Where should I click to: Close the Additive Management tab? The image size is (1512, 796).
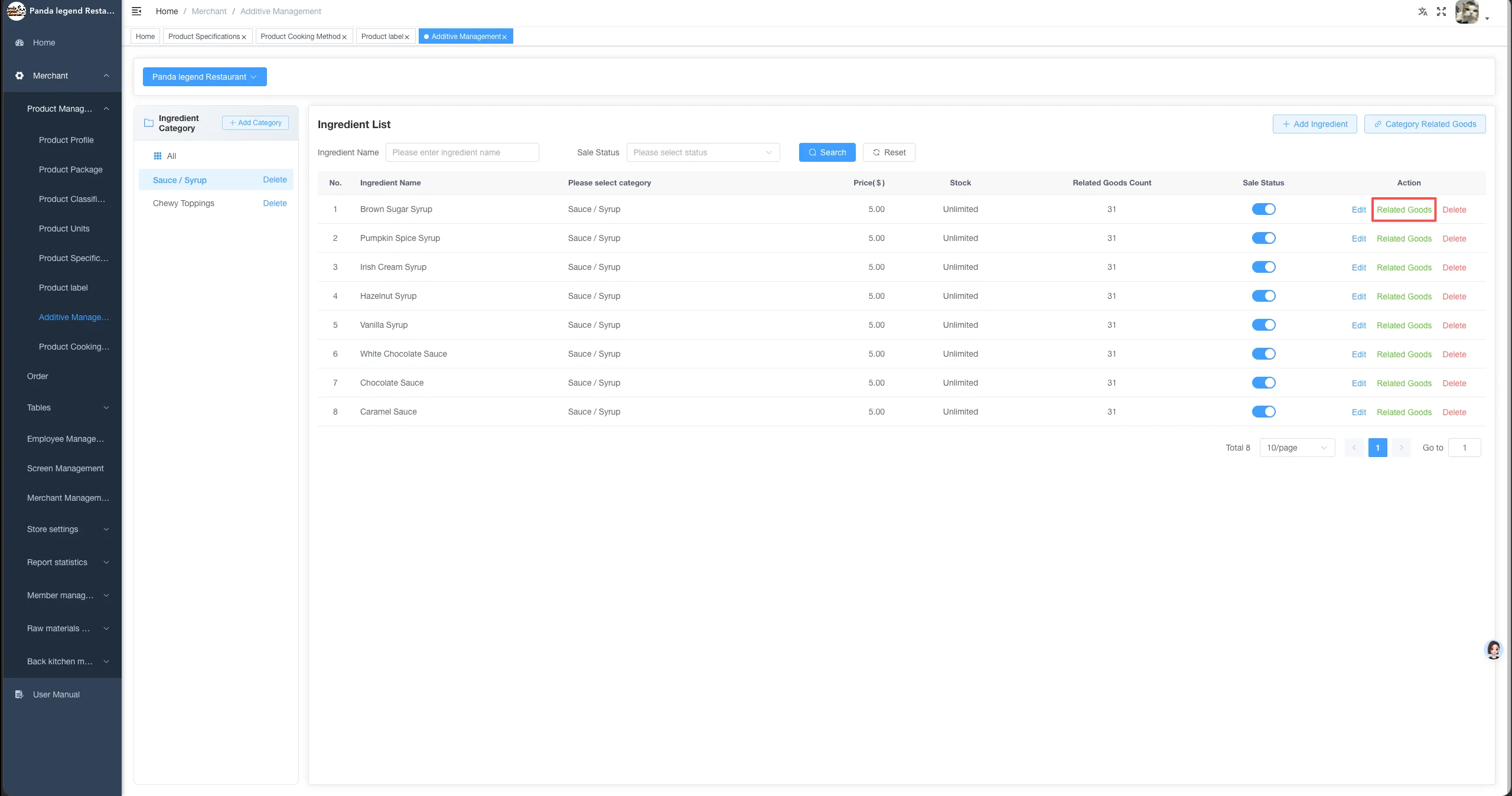[504, 37]
